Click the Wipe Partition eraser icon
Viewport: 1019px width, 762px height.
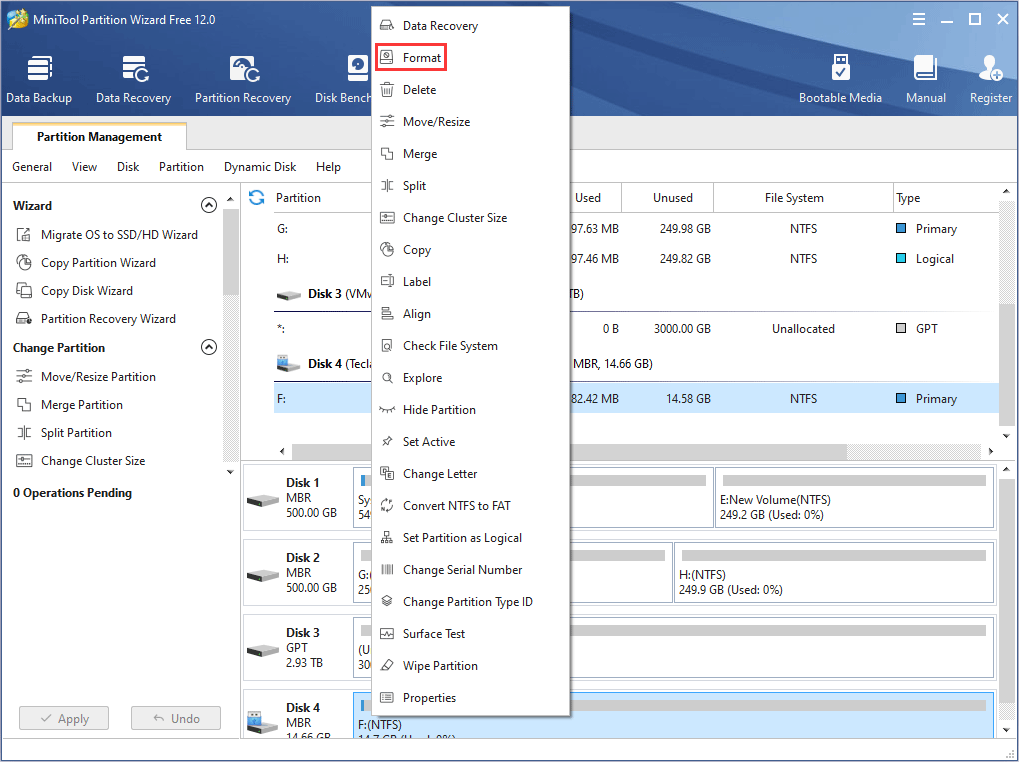pyautogui.click(x=387, y=665)
